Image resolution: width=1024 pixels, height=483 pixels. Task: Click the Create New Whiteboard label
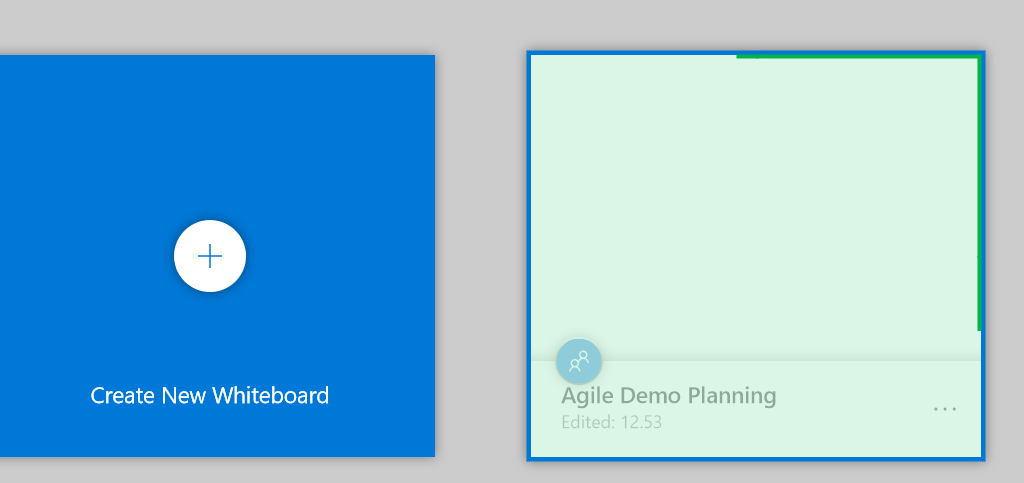(x=210, y=395)
